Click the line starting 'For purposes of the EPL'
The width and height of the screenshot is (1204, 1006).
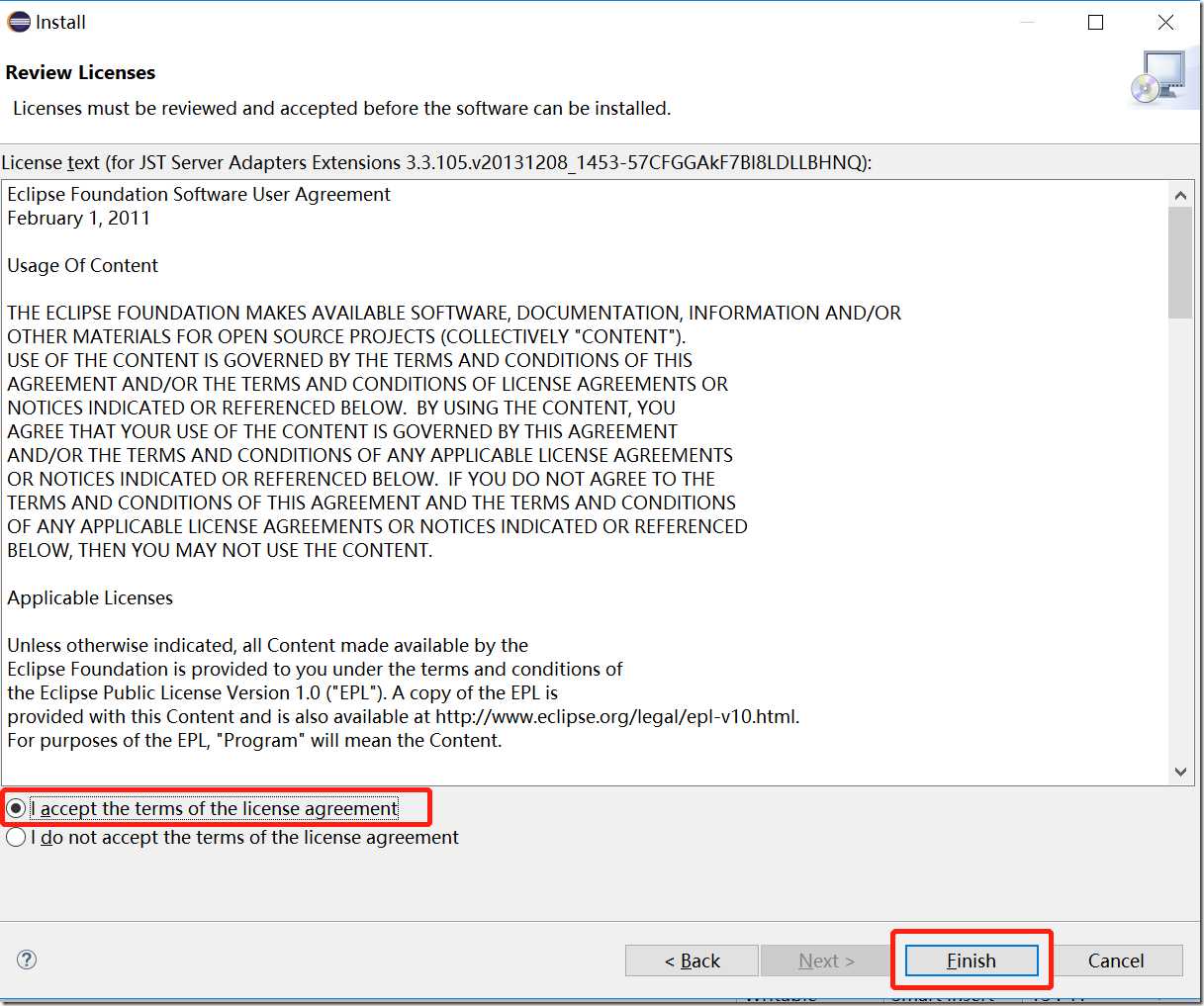(255, 740)
